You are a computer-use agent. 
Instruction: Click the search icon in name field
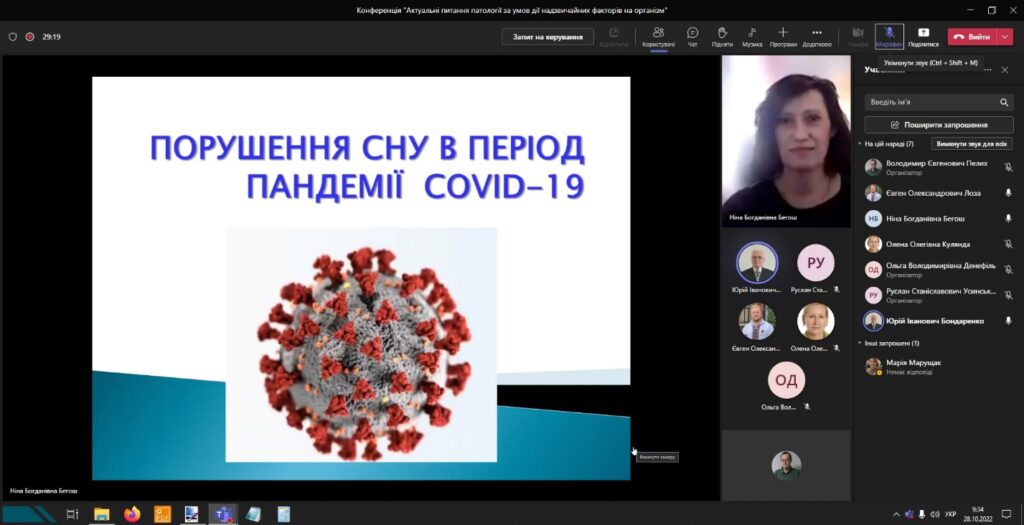coord(1004,102)
